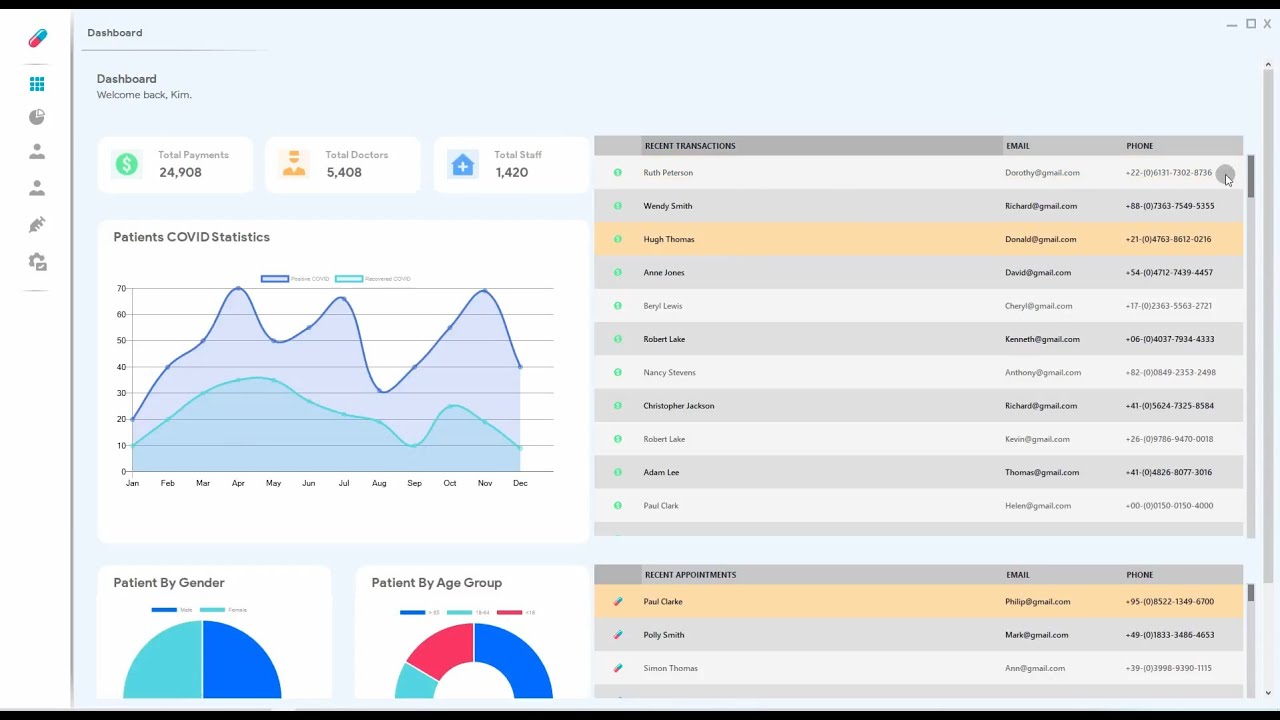The height and width of the screenshot is (720, 1280).
Task: Click the blue hospital icon on Total Staff
Action: tap(462, 164)
